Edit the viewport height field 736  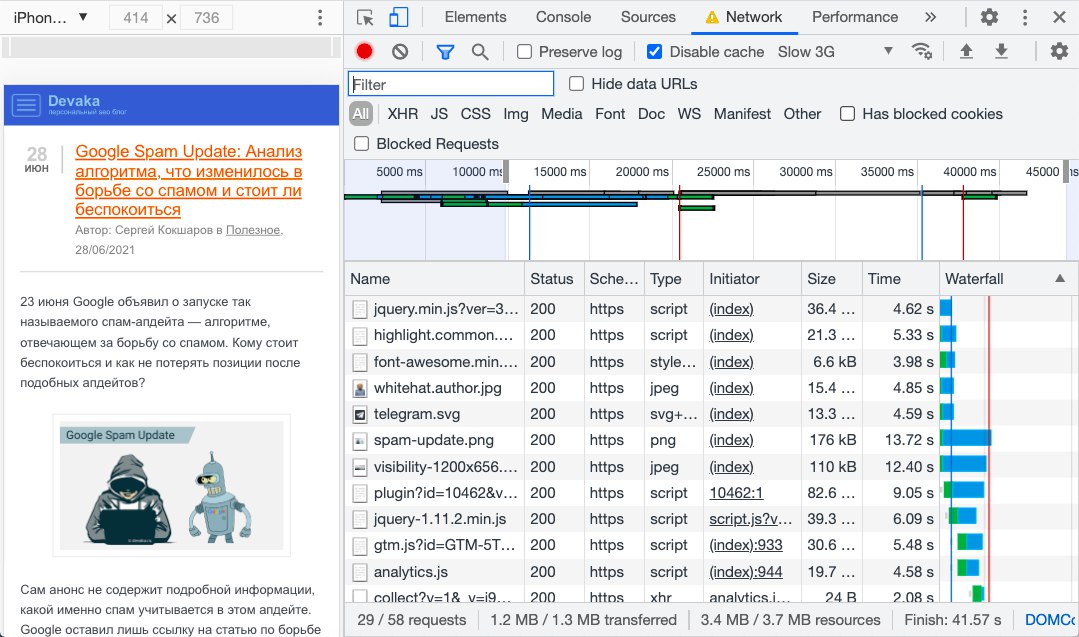click(206, 18)
